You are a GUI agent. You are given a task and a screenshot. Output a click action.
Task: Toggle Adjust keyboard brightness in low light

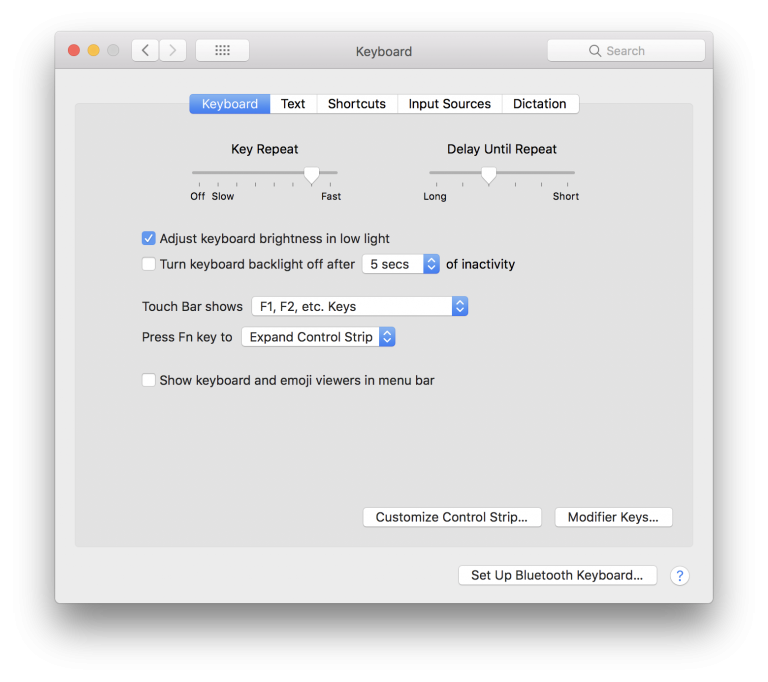pyautogui.click(x=148, y=239)
